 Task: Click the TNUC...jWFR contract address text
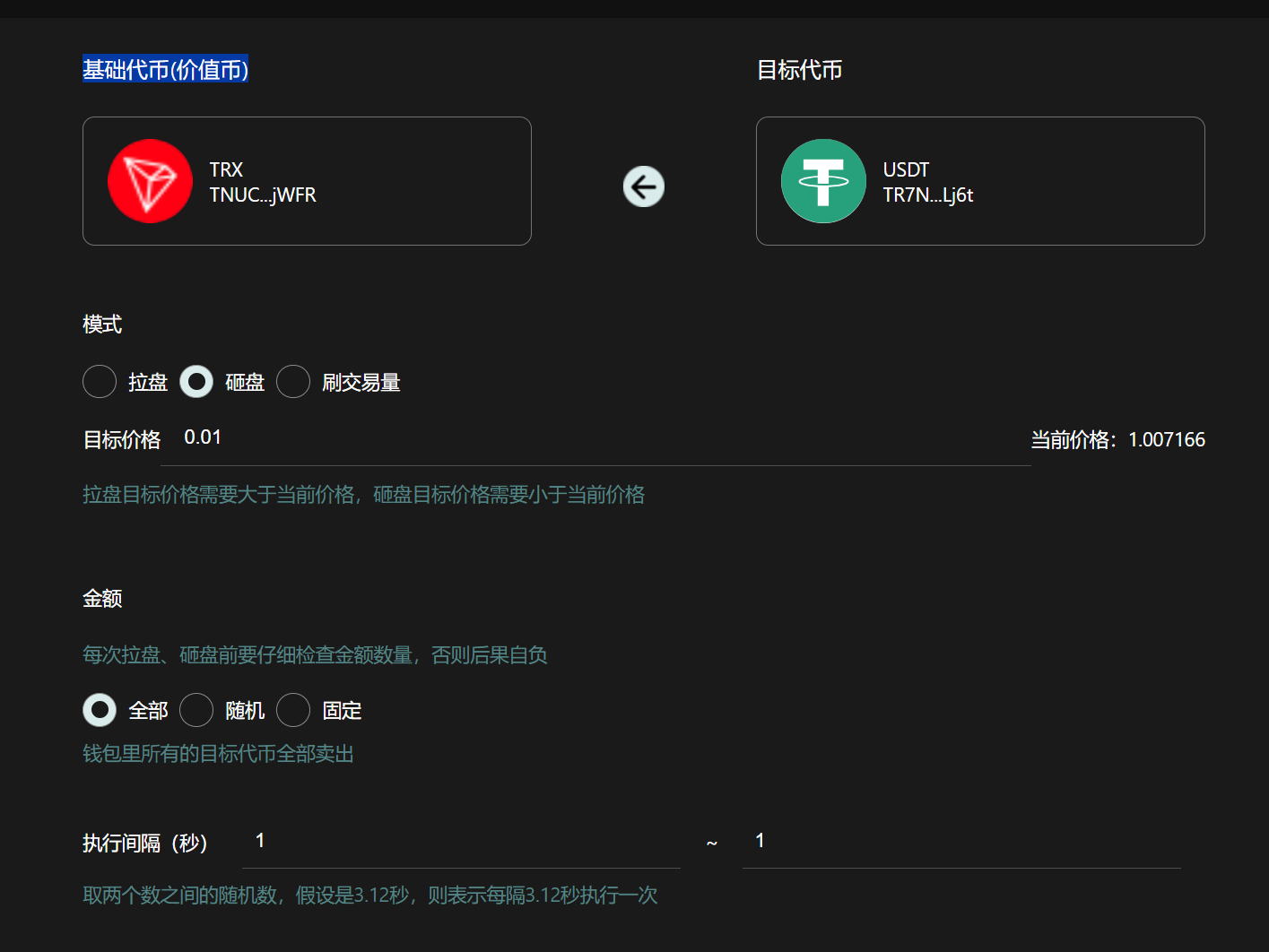(x=263, y=195)
